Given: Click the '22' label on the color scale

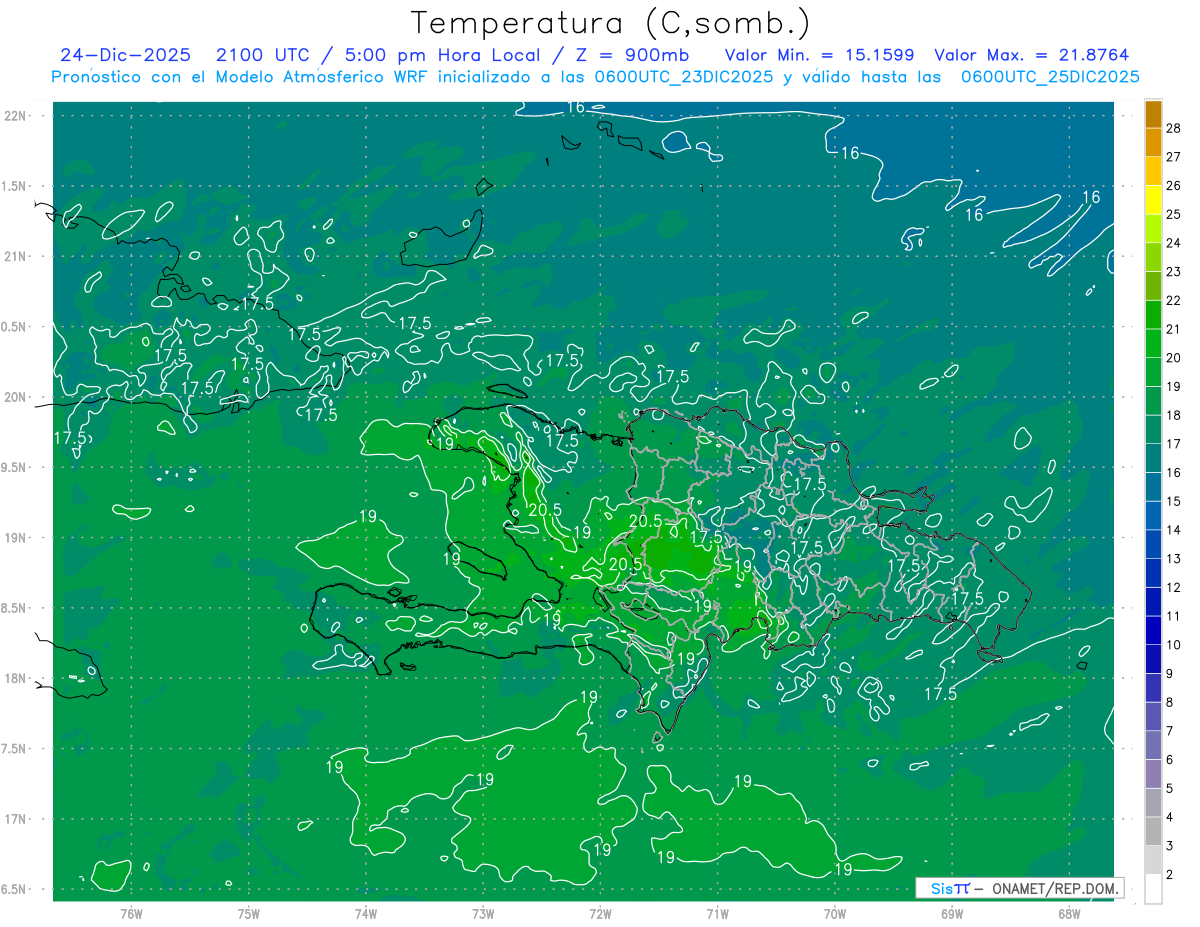Looking at the screenshot, I should (1174, 300).
